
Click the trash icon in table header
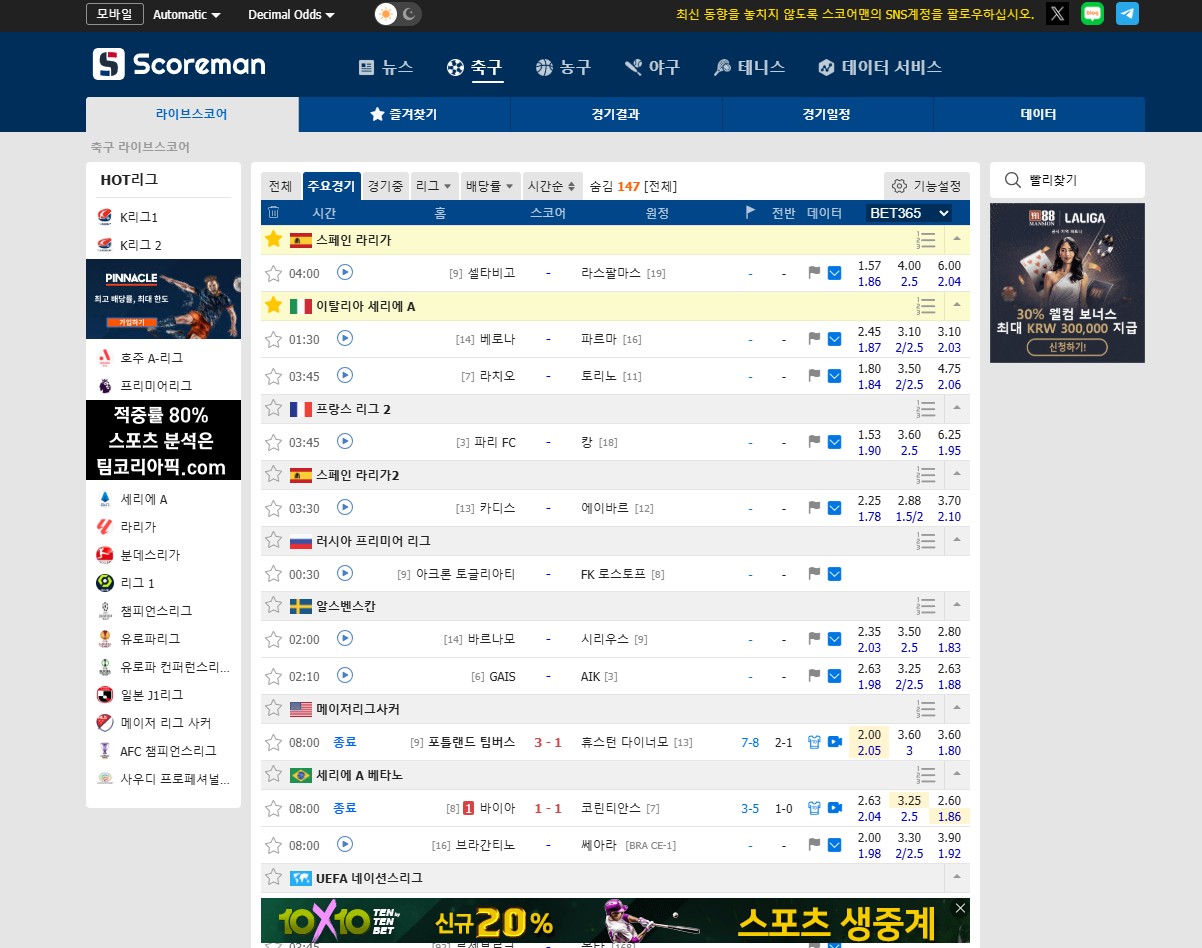pos(274,213)
